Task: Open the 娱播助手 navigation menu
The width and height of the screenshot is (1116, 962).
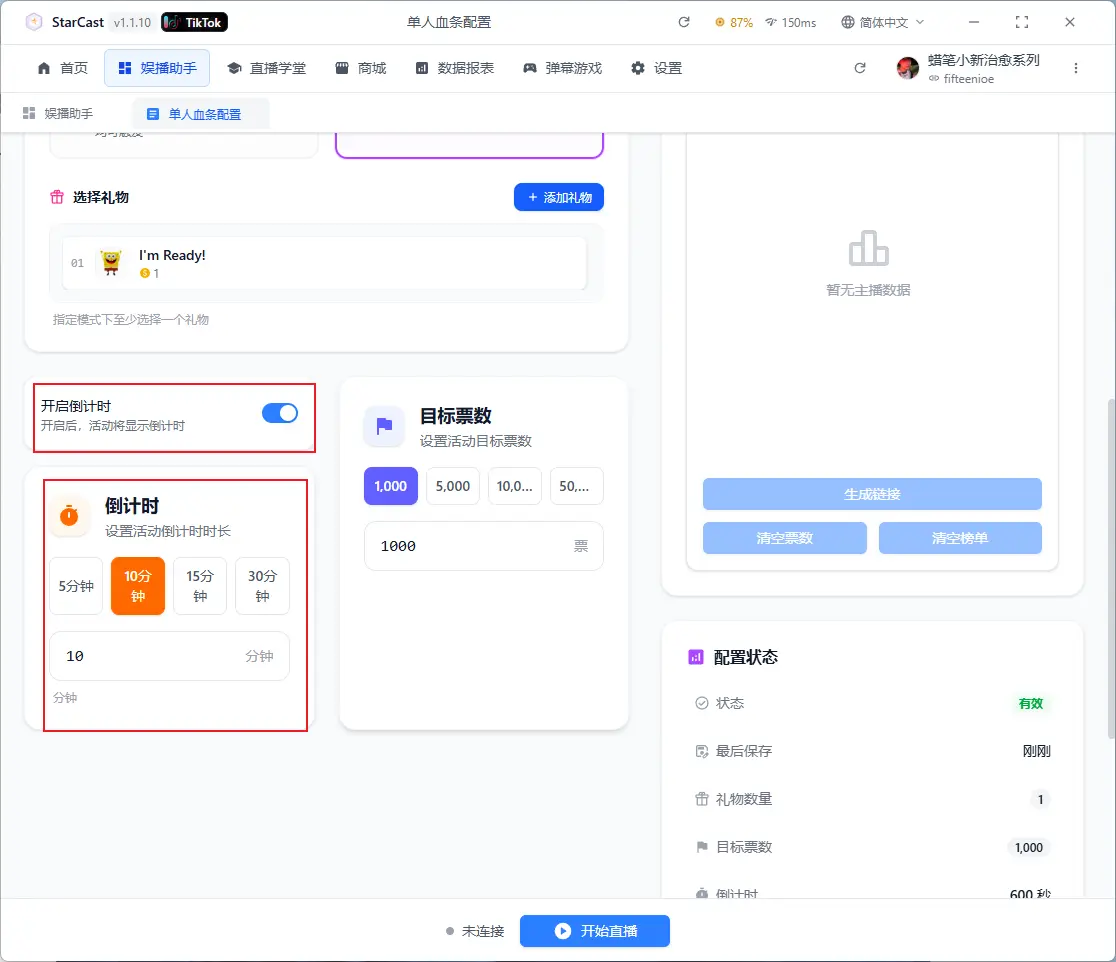Action: pyautogui.click(x=157, y=68)
